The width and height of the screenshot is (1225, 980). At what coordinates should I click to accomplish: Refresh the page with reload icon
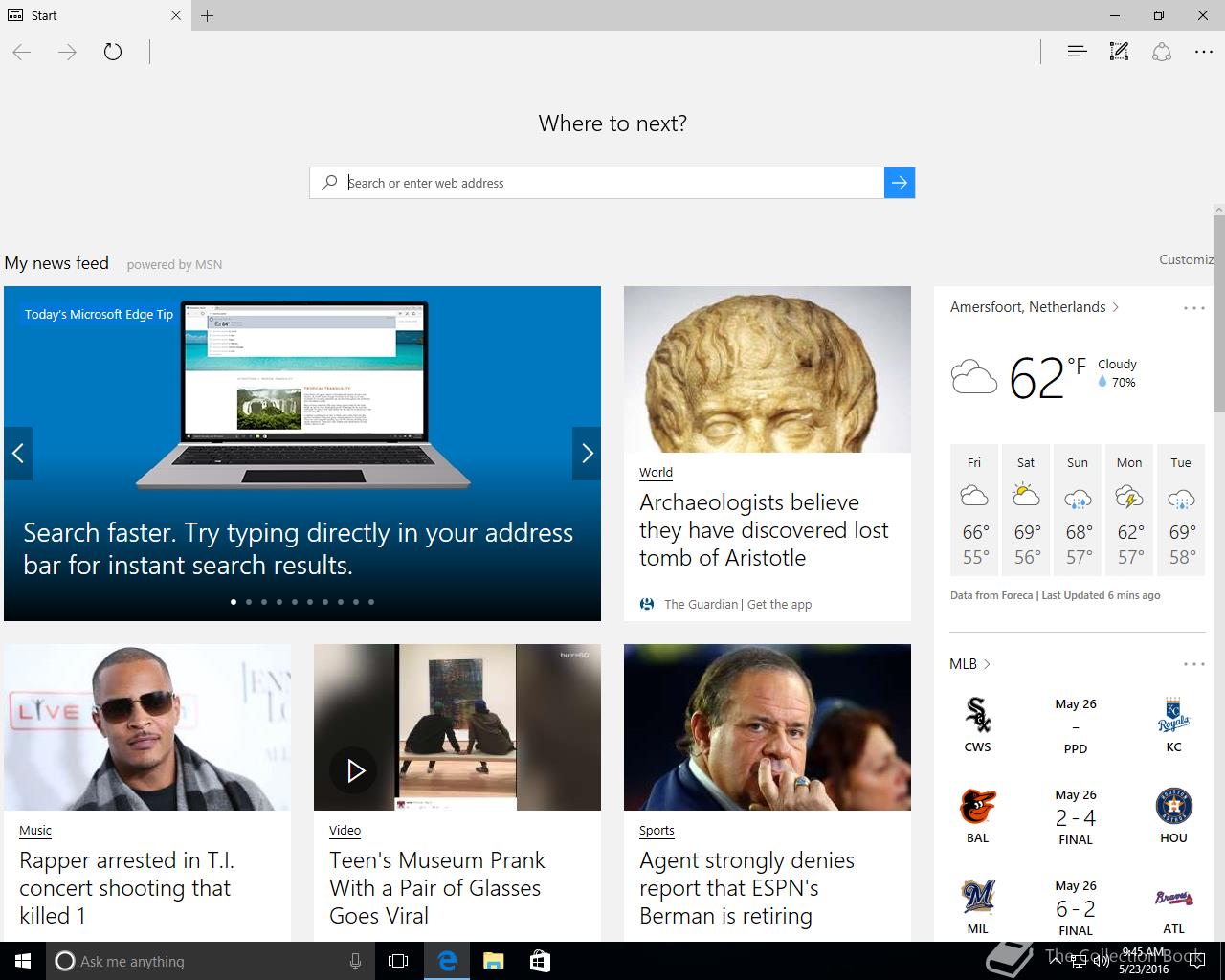[x=113, y=52]
